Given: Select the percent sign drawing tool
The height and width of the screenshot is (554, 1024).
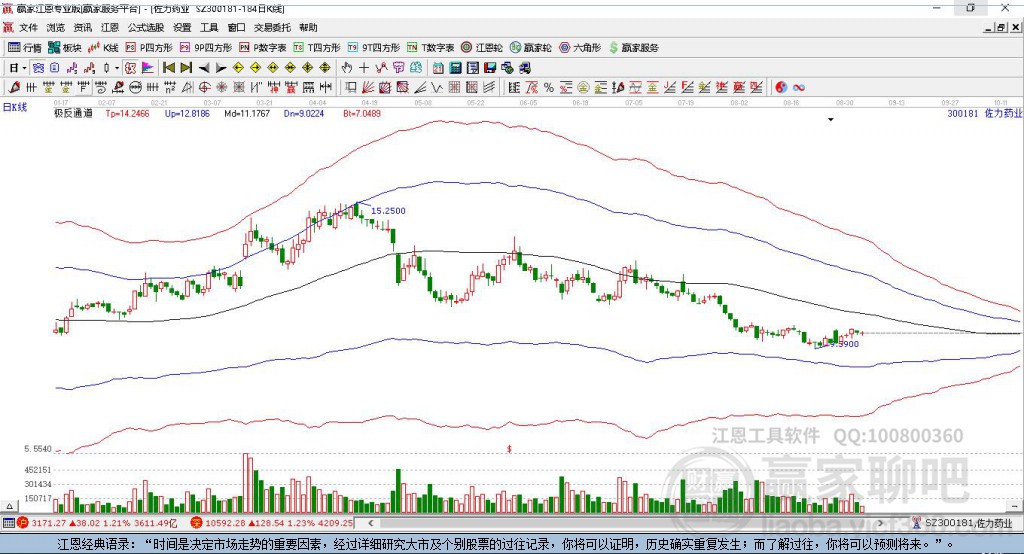Looking at the screenshot, I should [549, 87].
